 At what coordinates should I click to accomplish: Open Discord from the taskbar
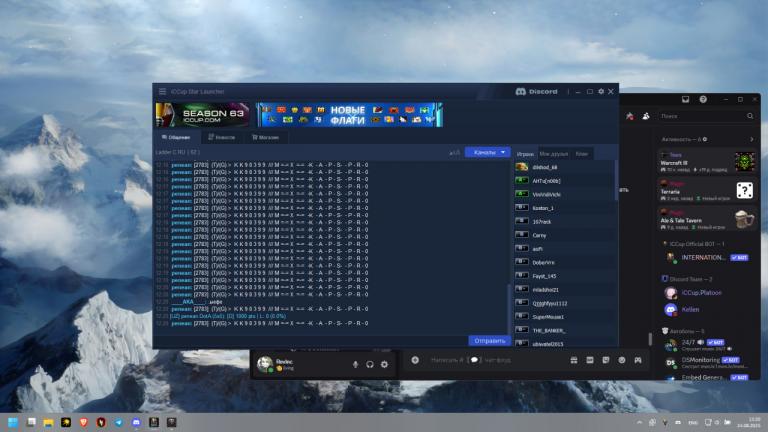[x=136, y=422]
